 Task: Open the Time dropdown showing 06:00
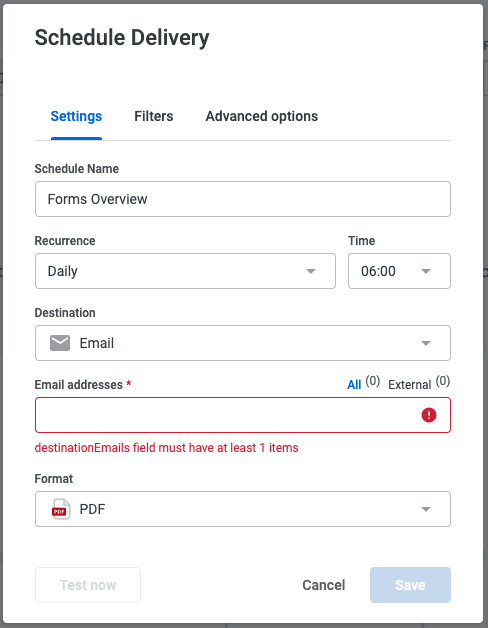[x=399, y=271]
